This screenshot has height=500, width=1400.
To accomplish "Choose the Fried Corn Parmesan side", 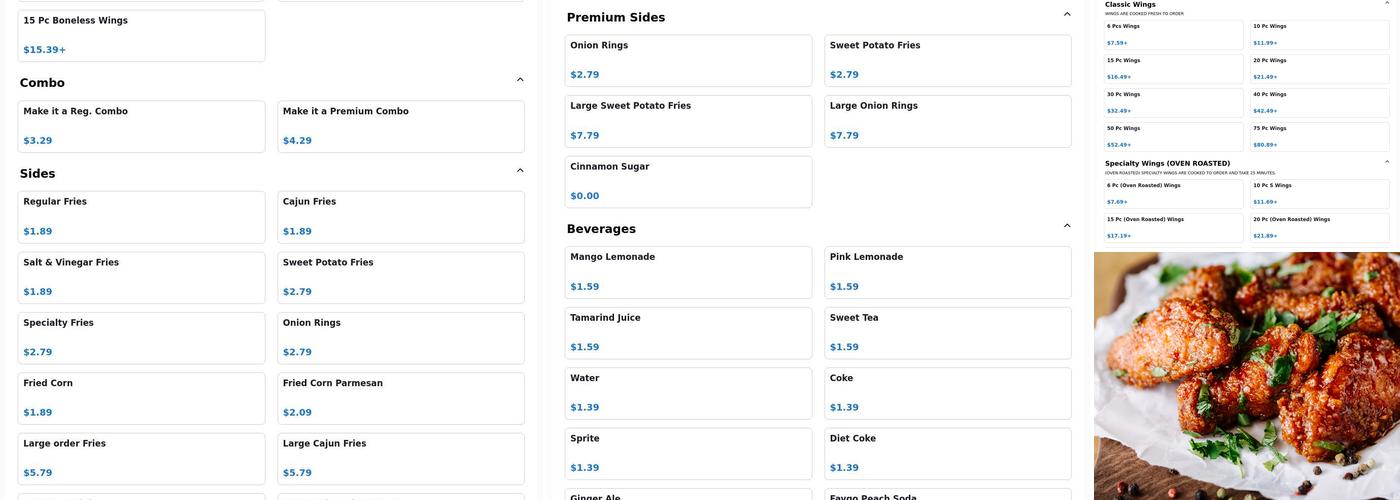I will click(x=400, y=398).
